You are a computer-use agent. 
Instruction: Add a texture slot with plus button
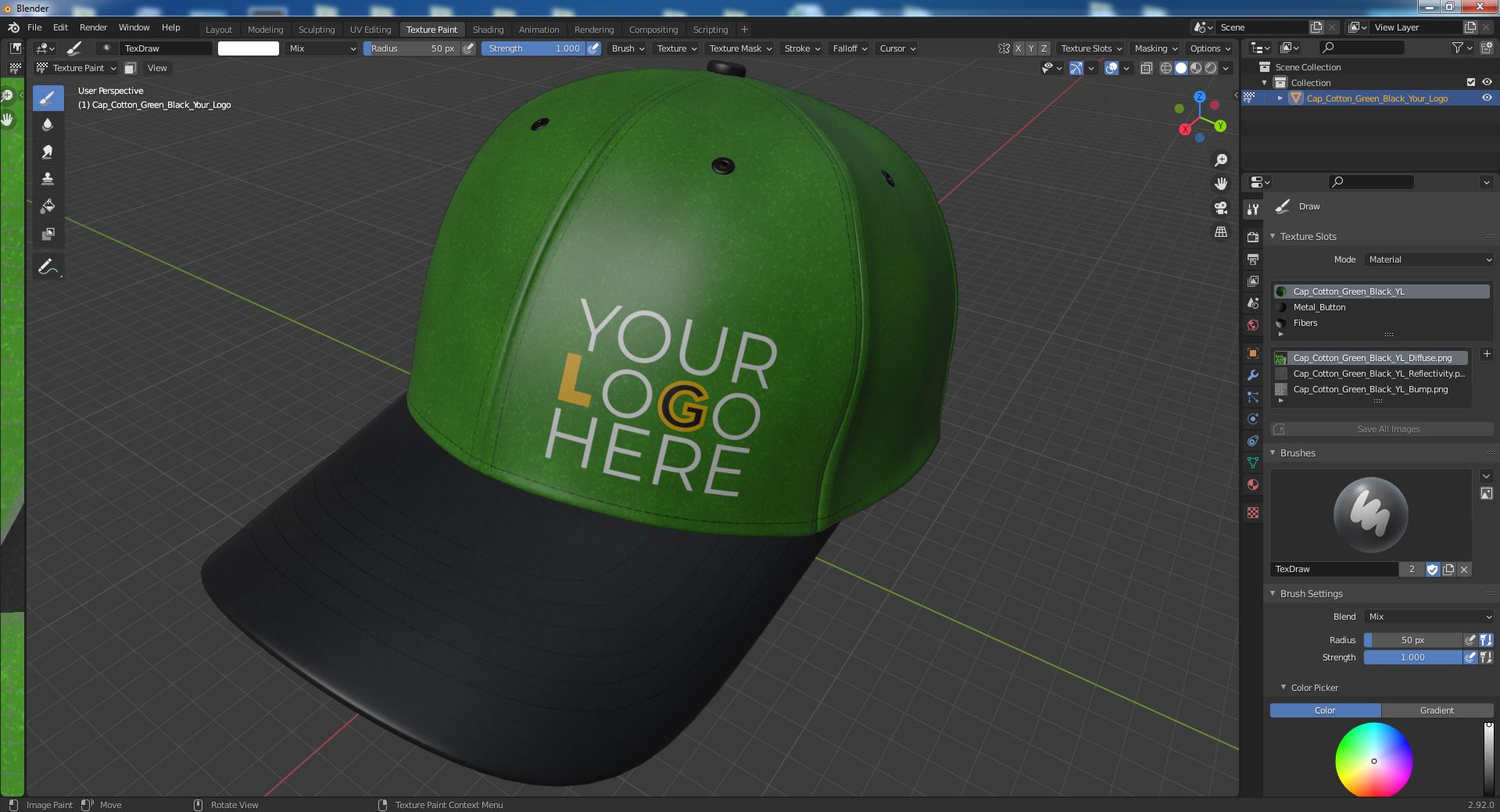1487,354
